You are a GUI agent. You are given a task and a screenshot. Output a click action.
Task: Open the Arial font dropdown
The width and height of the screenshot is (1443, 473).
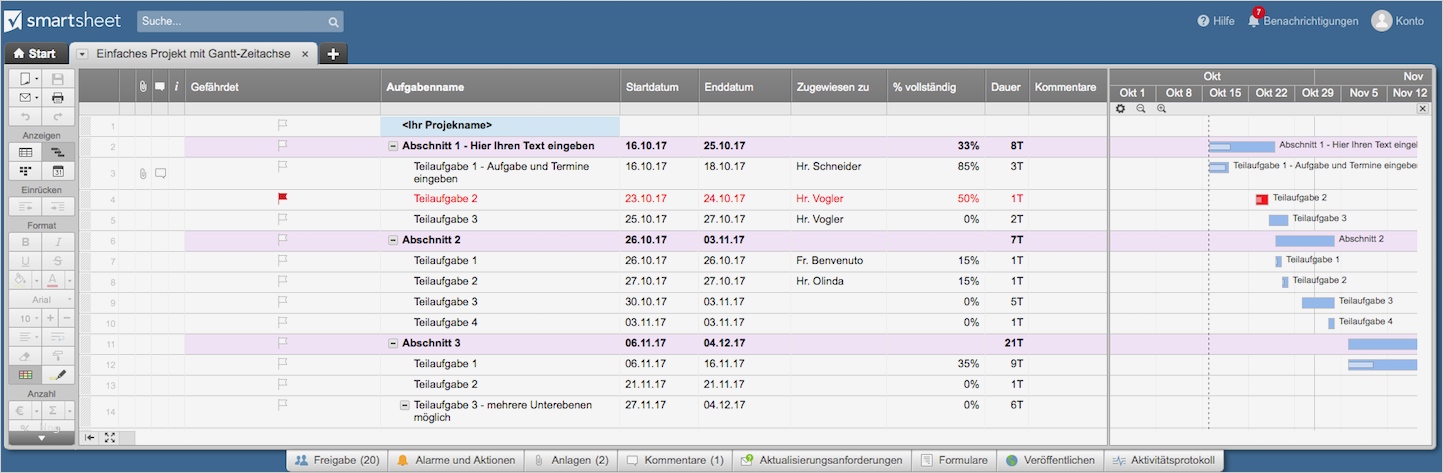click(41, 299)
